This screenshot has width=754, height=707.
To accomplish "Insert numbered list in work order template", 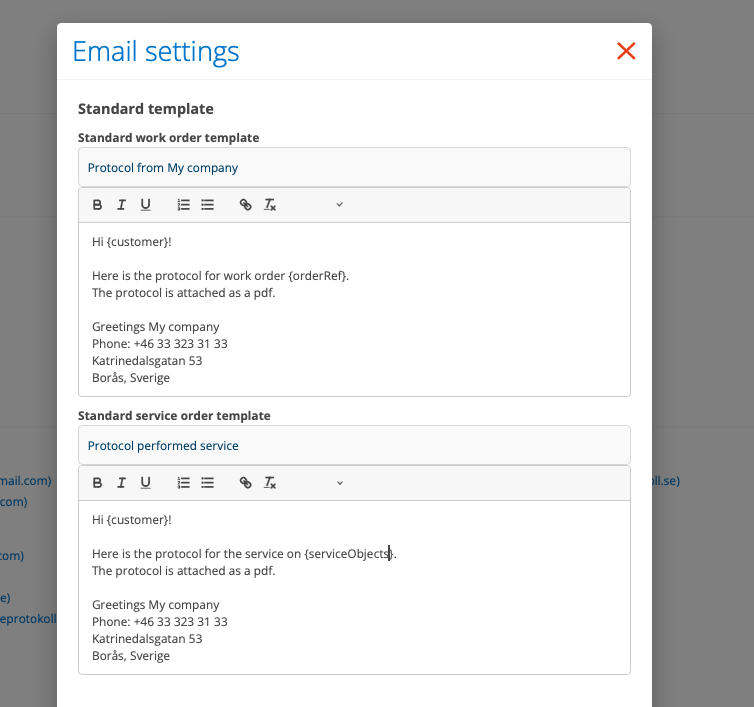I will click(183, 205).
